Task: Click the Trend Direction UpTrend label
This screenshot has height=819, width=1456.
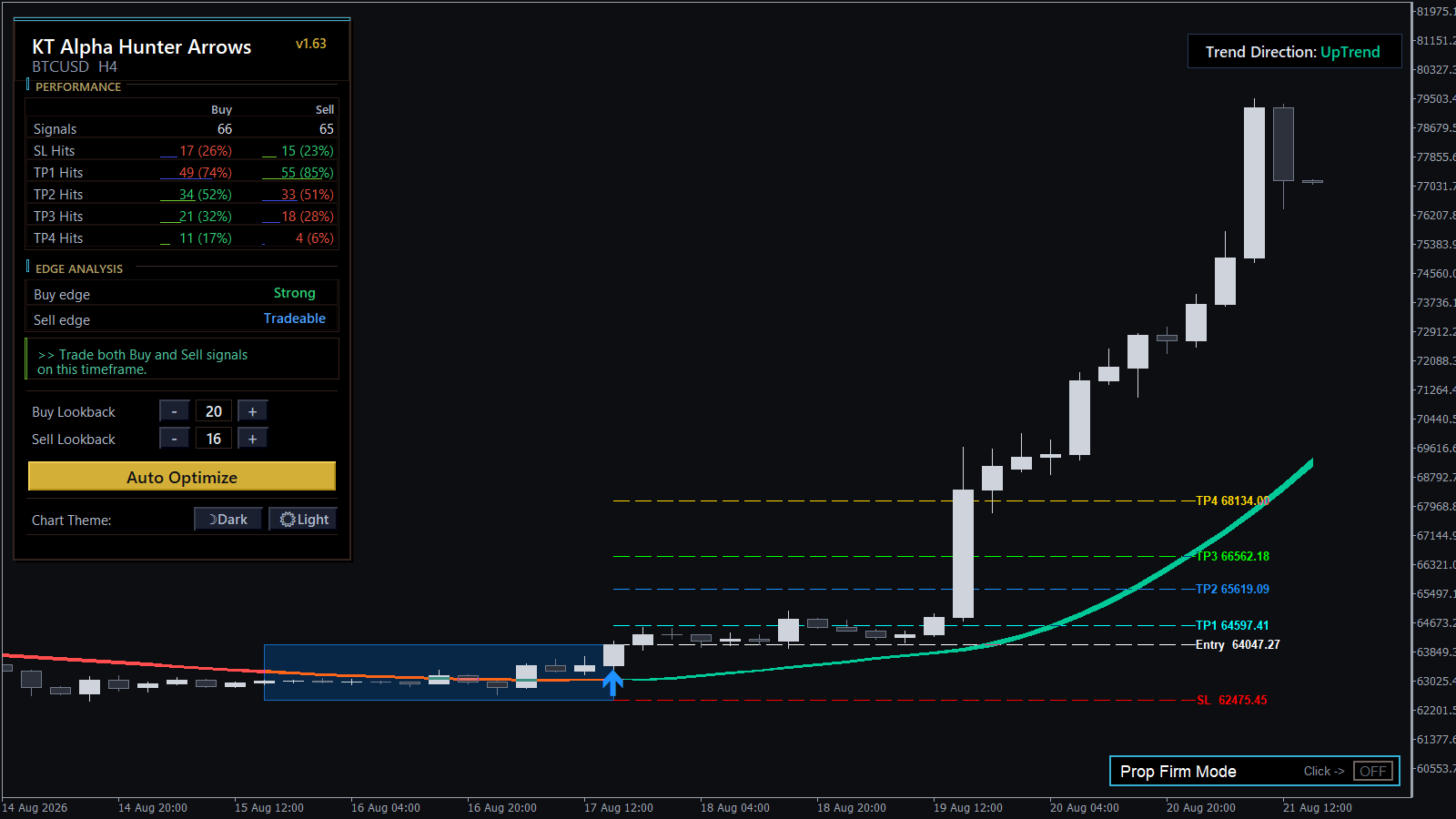Action: click(x=1293, y=52)
